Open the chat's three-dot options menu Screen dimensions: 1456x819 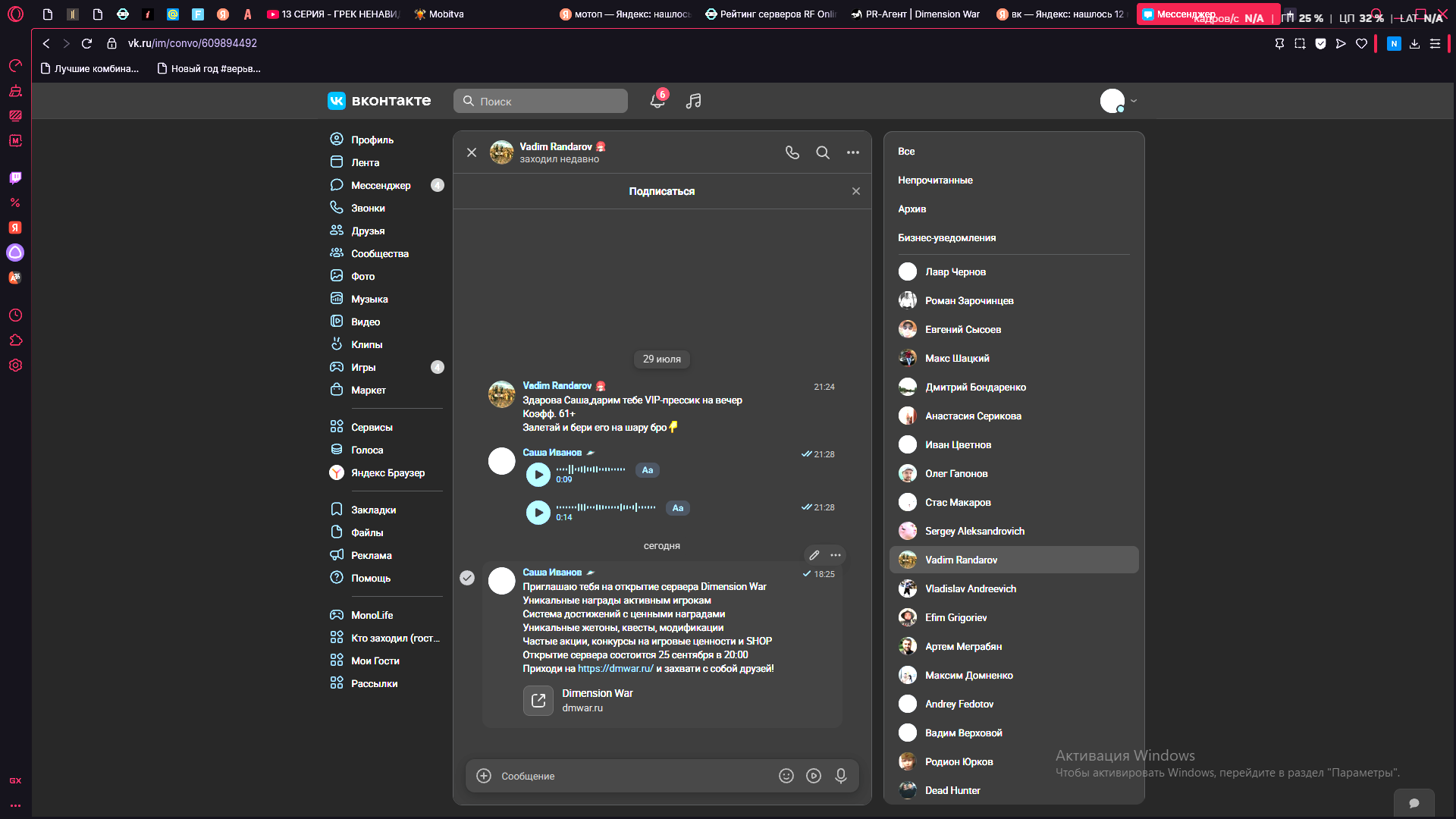point(853,152)
